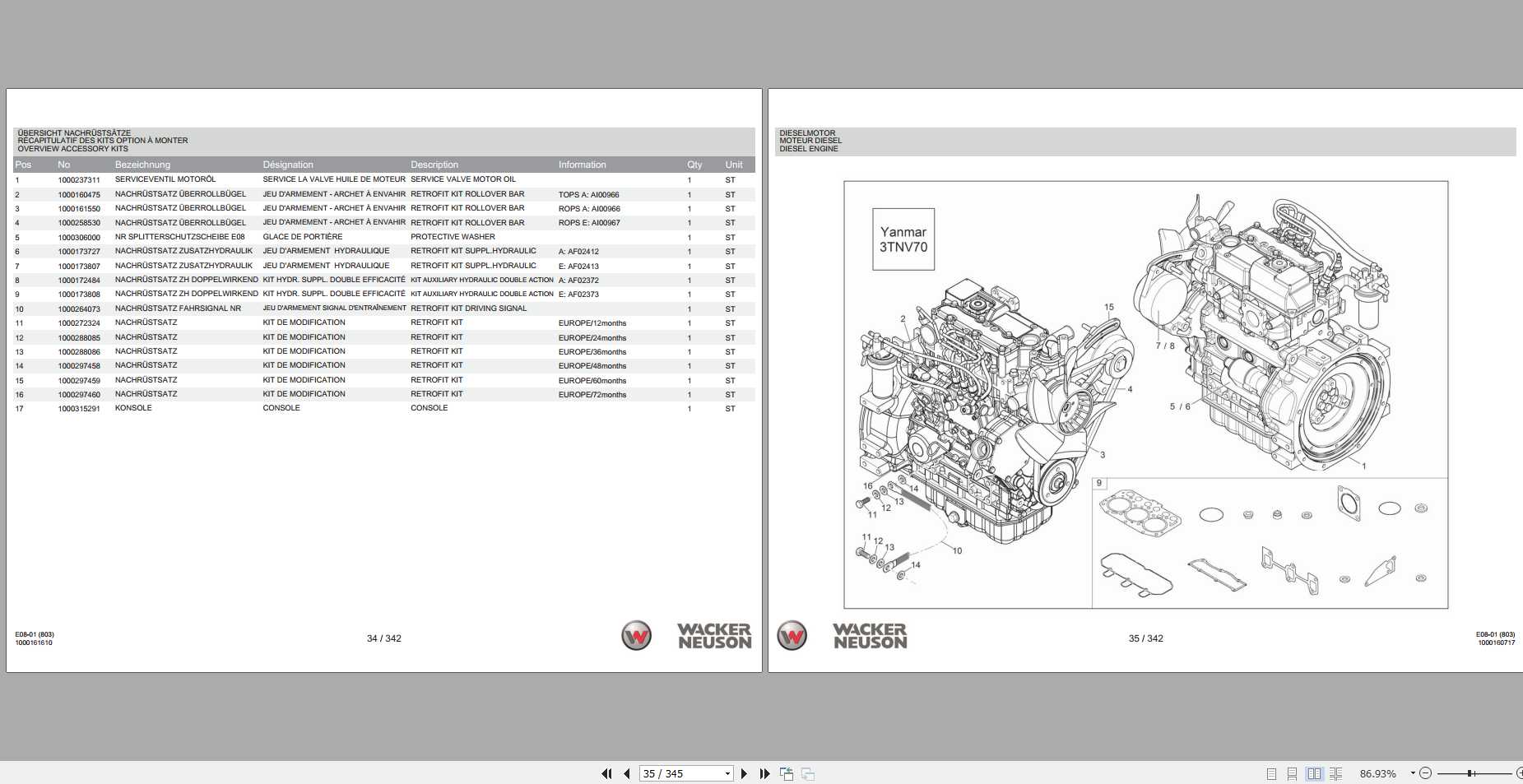Enable continuous scrolling page view

(1292, 773)
